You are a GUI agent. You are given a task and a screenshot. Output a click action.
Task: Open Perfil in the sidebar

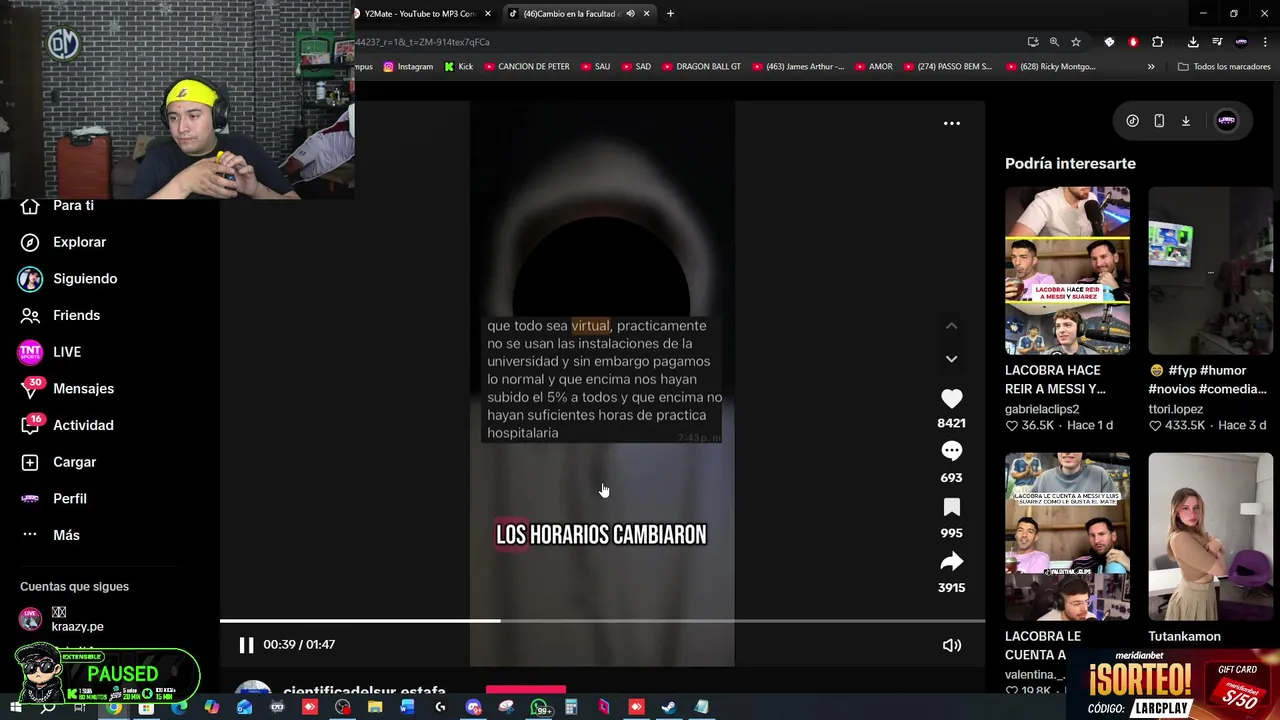54,498
